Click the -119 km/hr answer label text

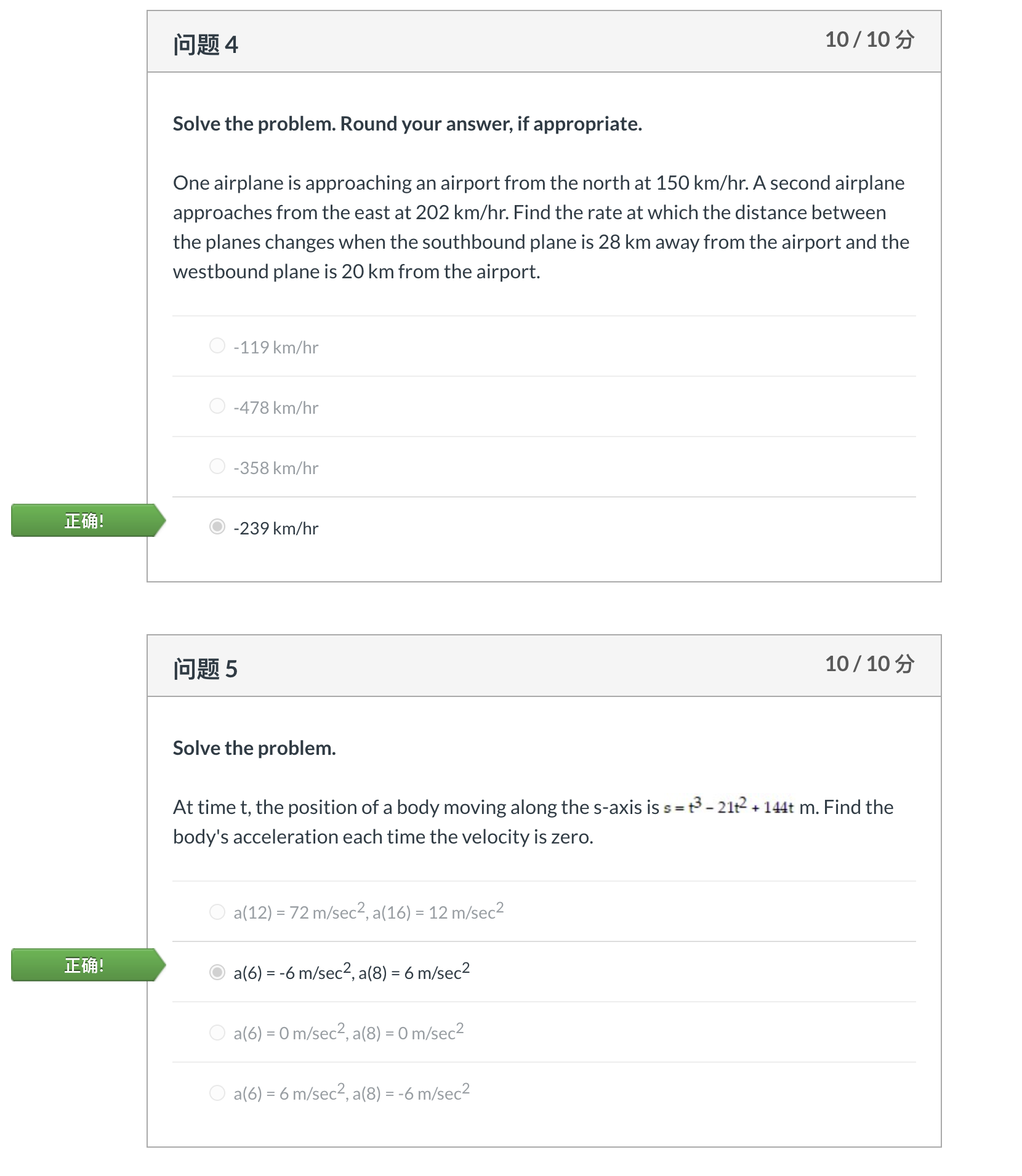click(x=276, y=347)
